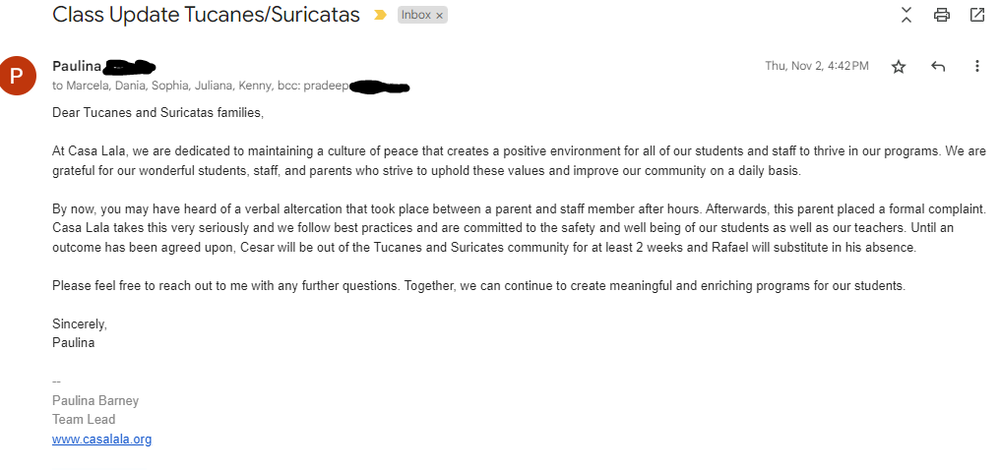Click the Thu, Nov 2 timestamp
Viewport: 1000px width, 470px height.
(816, 66)
